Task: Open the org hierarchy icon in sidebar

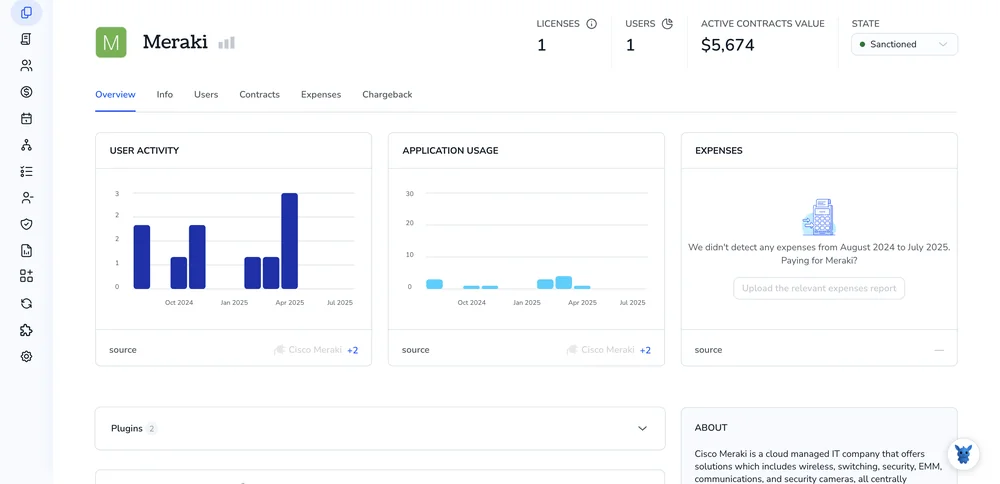Action: (26, 145)
